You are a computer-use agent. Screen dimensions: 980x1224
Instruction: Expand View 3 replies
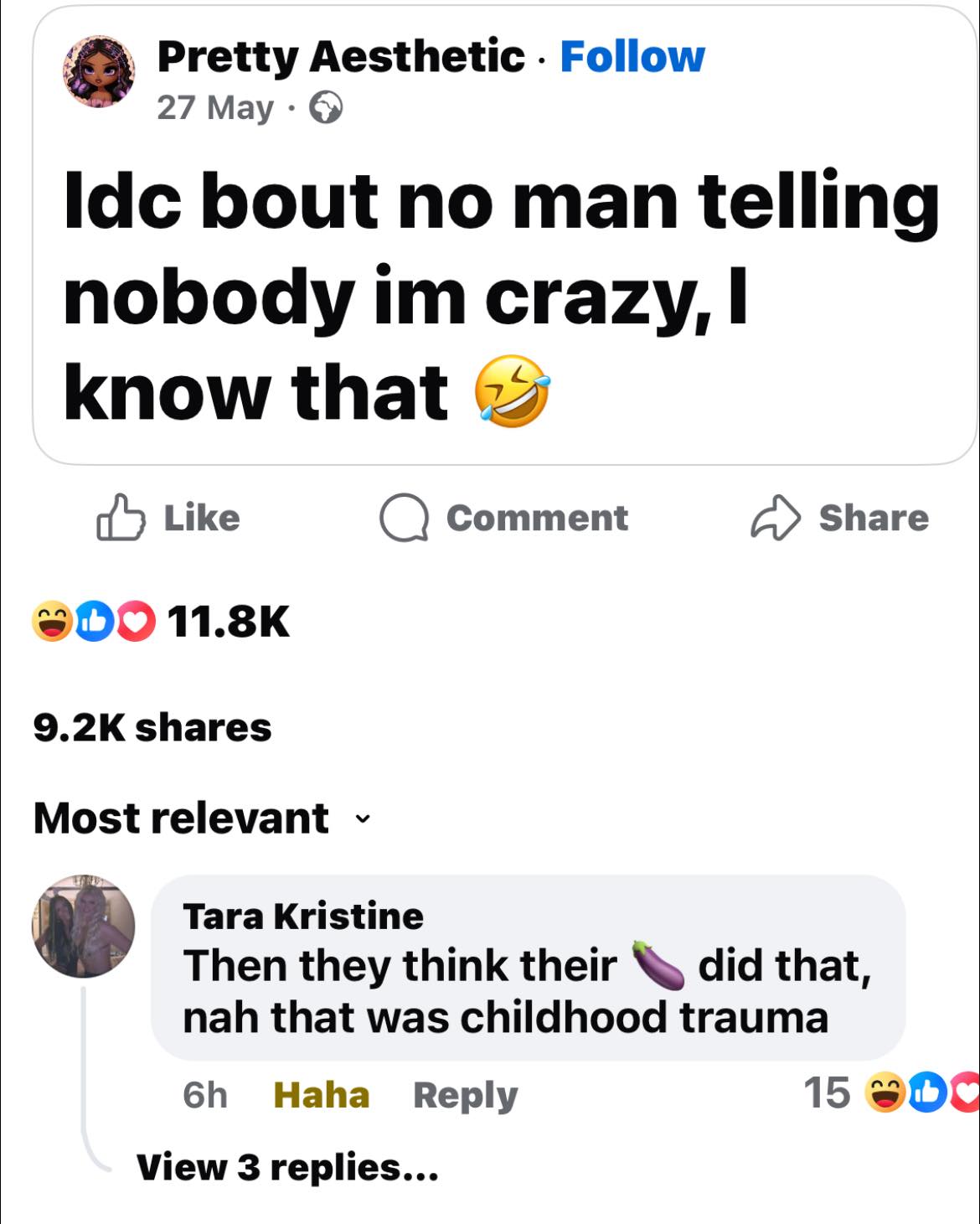tap(287, 1167)
